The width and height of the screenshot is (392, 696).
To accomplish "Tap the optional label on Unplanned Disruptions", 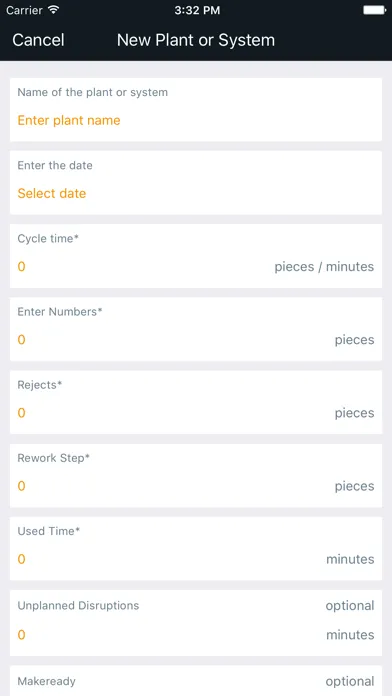I will (350, 606).
